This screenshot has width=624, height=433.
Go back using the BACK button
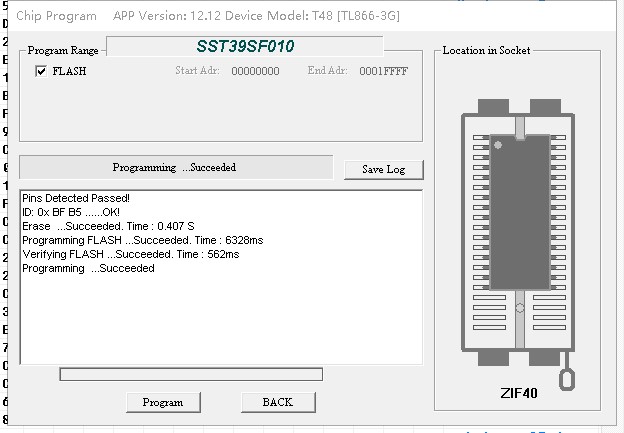[x=277, y=402]
